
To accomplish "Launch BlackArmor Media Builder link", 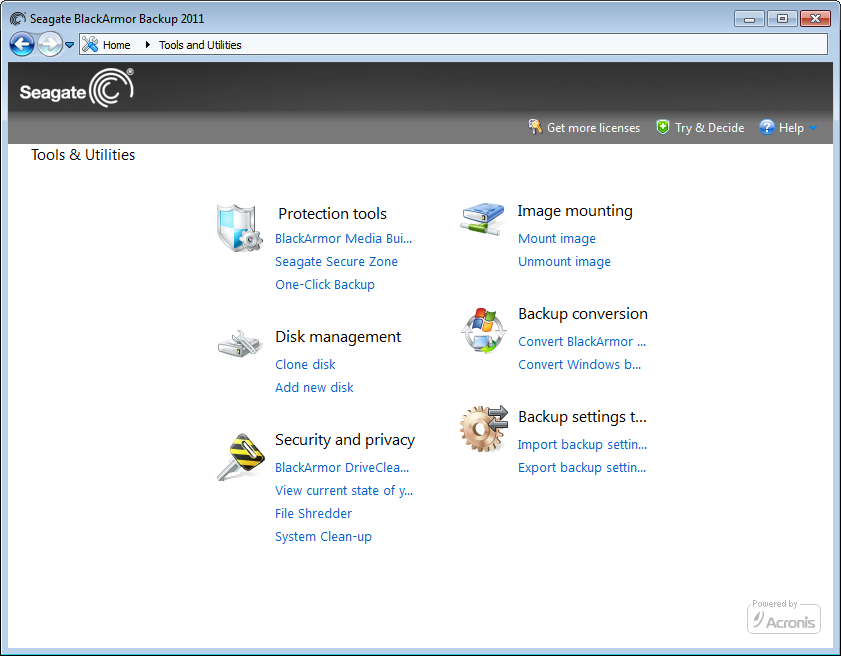I will pyautogui.click(x=343, y=239).
